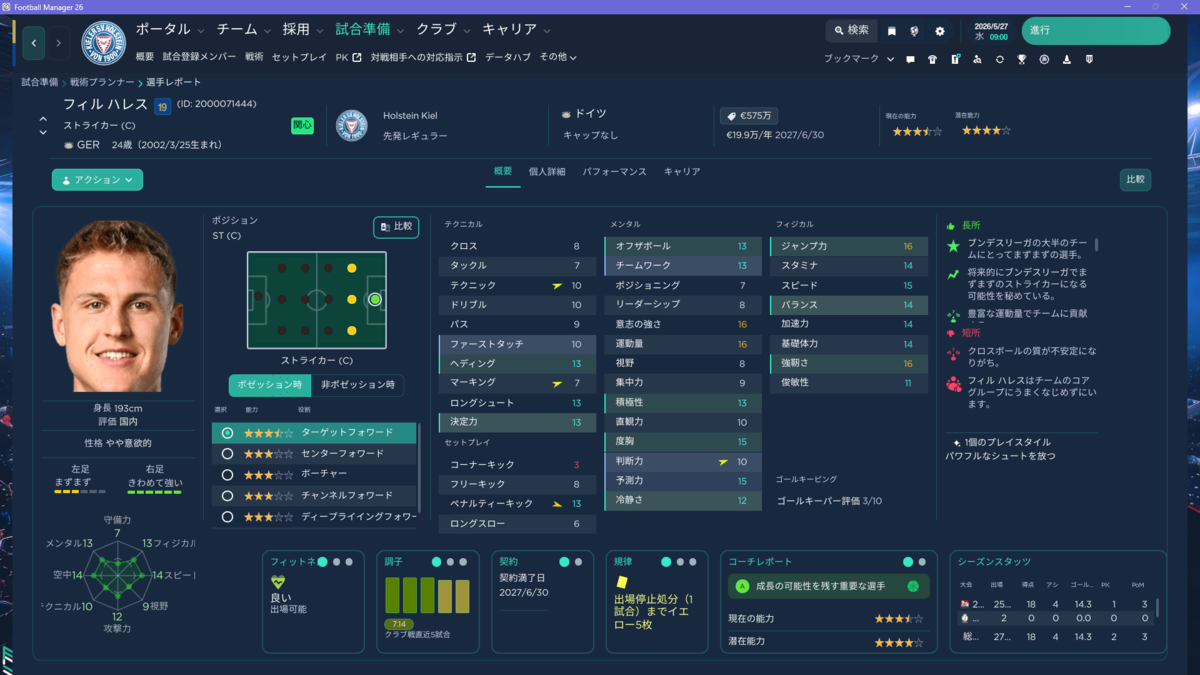Open the person-search scouting bookmark icon
This screenshot has width=1200, height=675.
977,59
